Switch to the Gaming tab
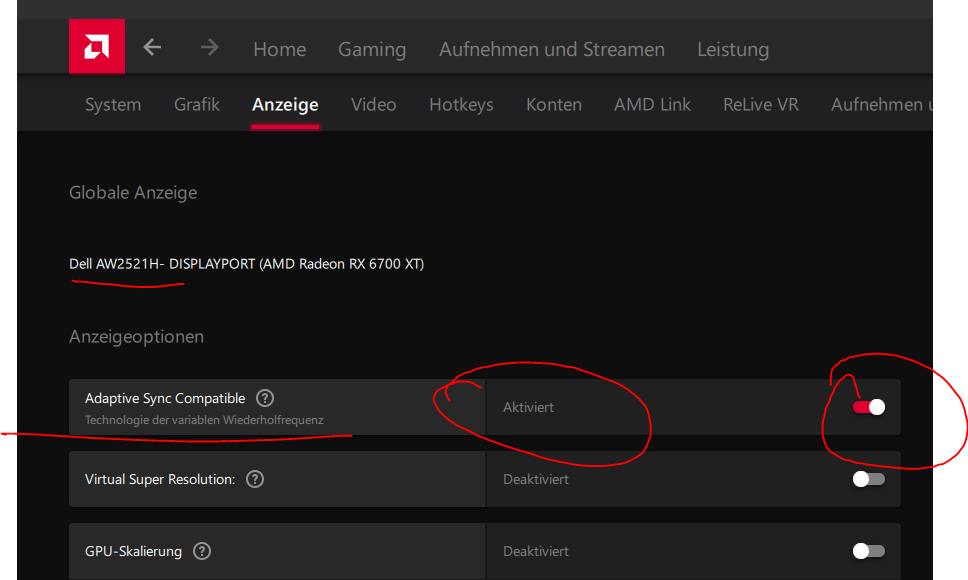 pos(371,49)
